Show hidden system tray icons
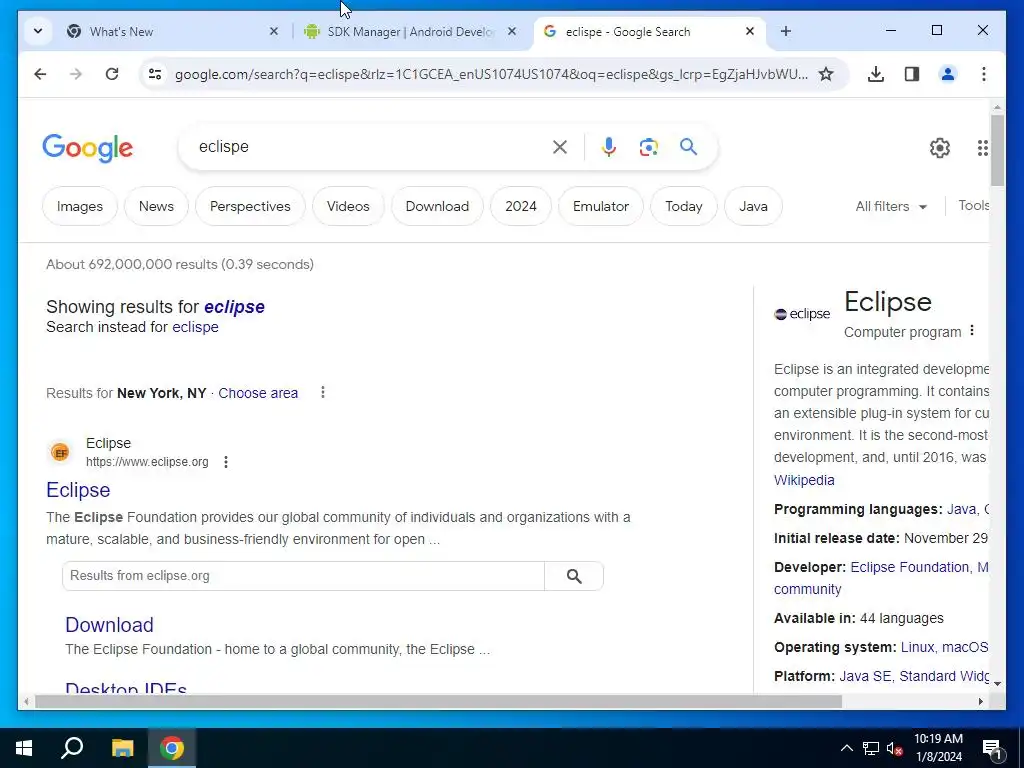This screenshot has width=1024, height=768. (846, 748)
